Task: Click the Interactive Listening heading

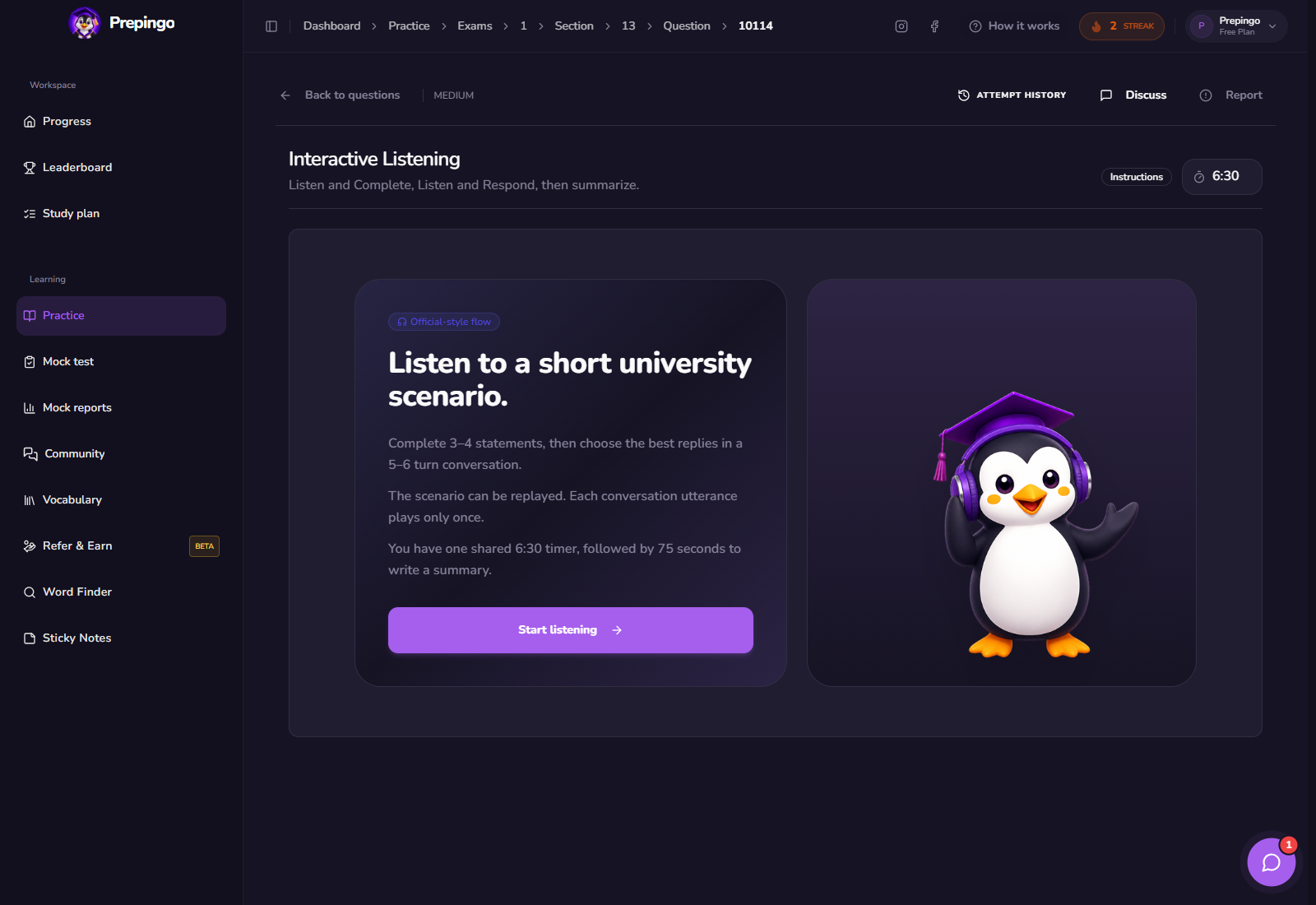Action: pyautogui.click(x=374, y=159)
